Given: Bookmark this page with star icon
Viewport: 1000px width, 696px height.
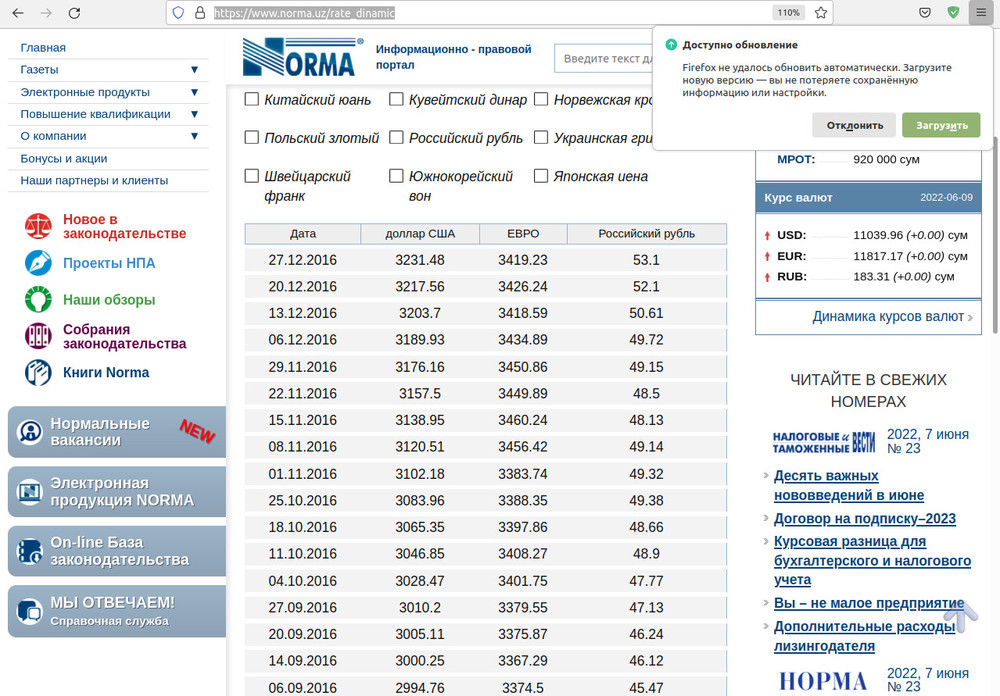Looking at the screenshot, I should 821,13.
